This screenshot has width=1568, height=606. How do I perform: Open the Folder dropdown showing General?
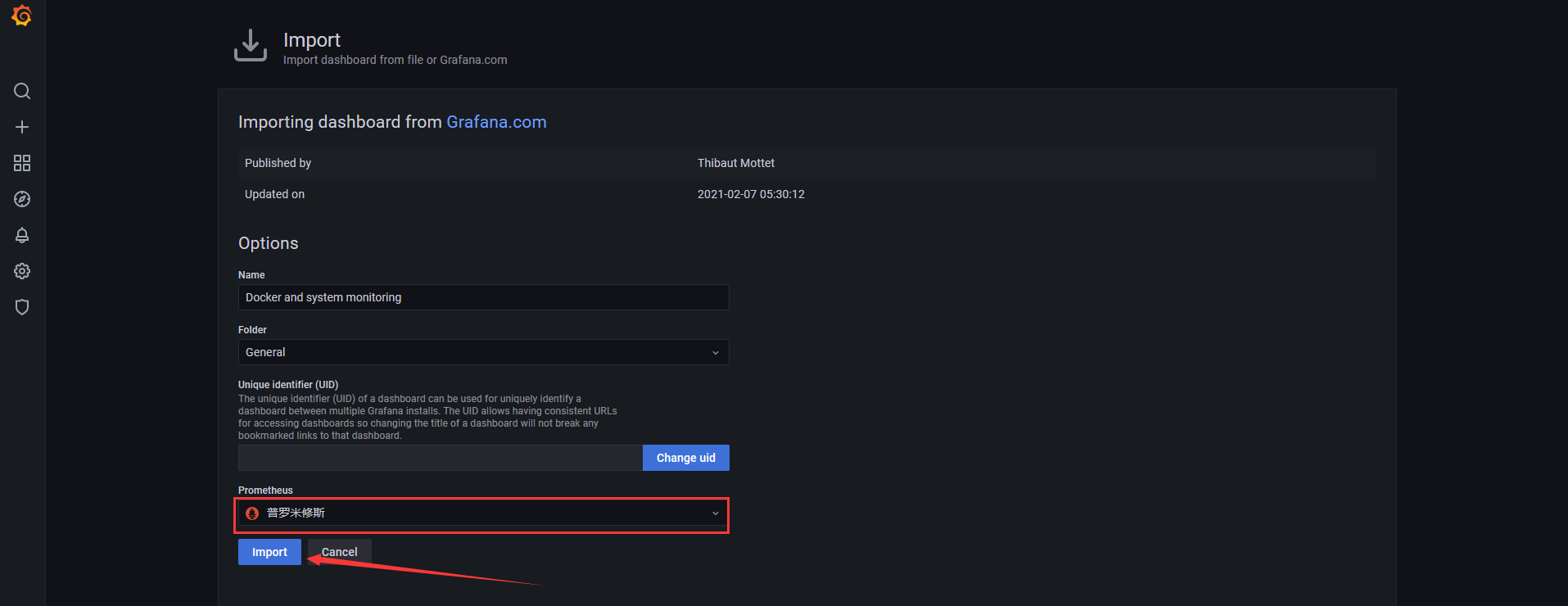coord(483,352)
